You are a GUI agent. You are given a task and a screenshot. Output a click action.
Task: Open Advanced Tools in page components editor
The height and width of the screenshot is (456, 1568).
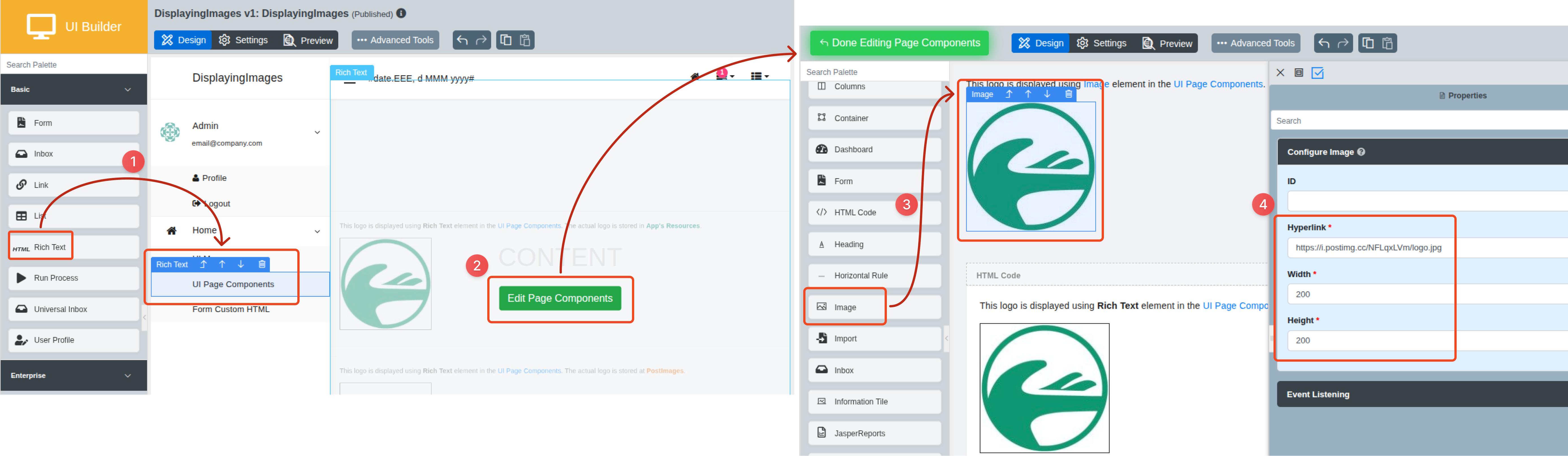click(1255, 43)
